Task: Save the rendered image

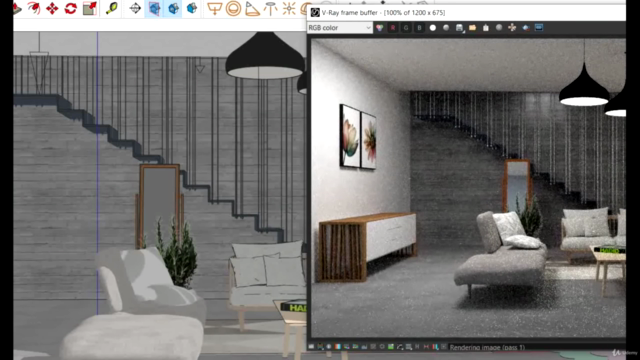Action: tap(459, 28)
